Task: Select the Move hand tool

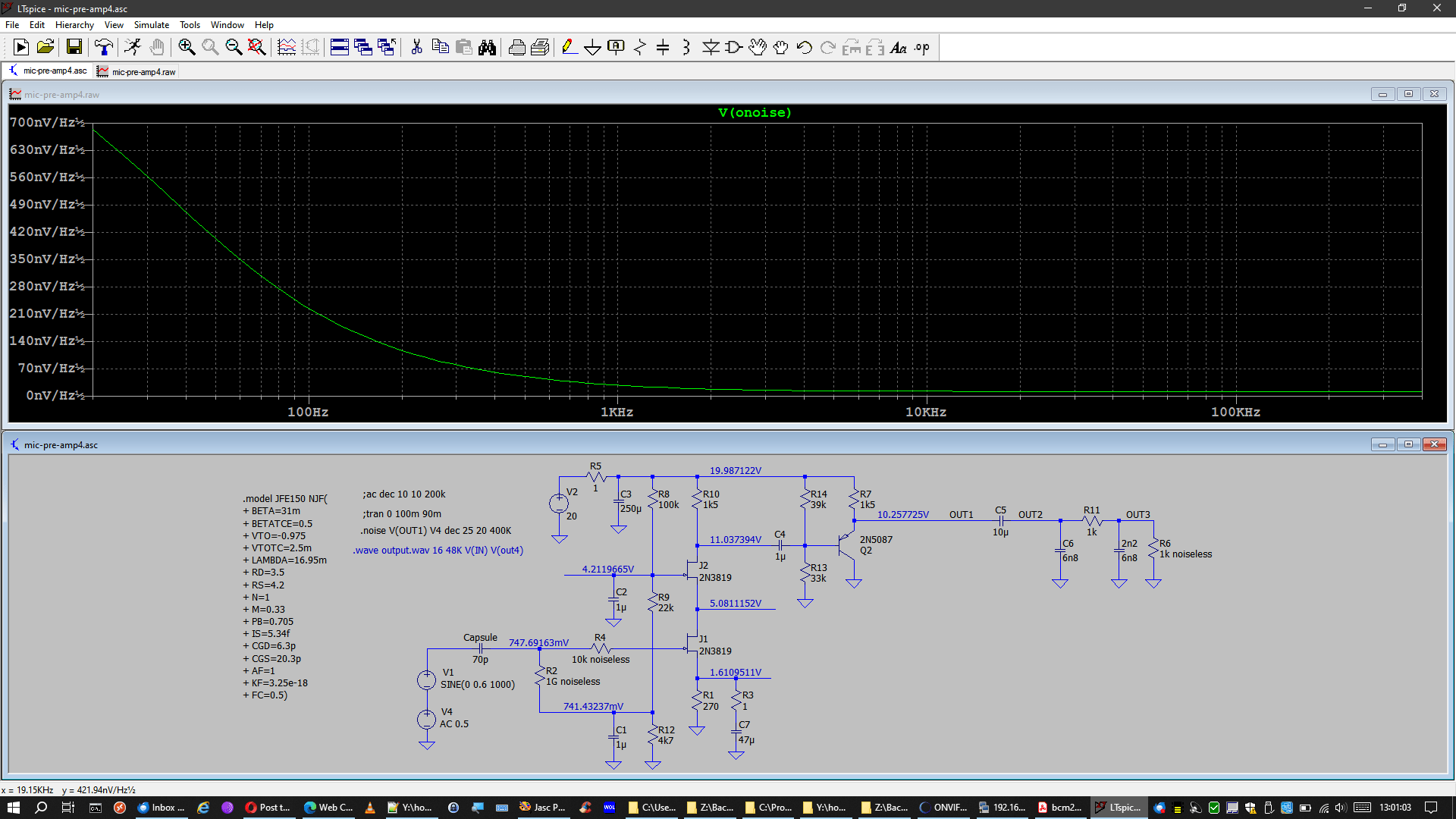Action: tap(758, 47)
